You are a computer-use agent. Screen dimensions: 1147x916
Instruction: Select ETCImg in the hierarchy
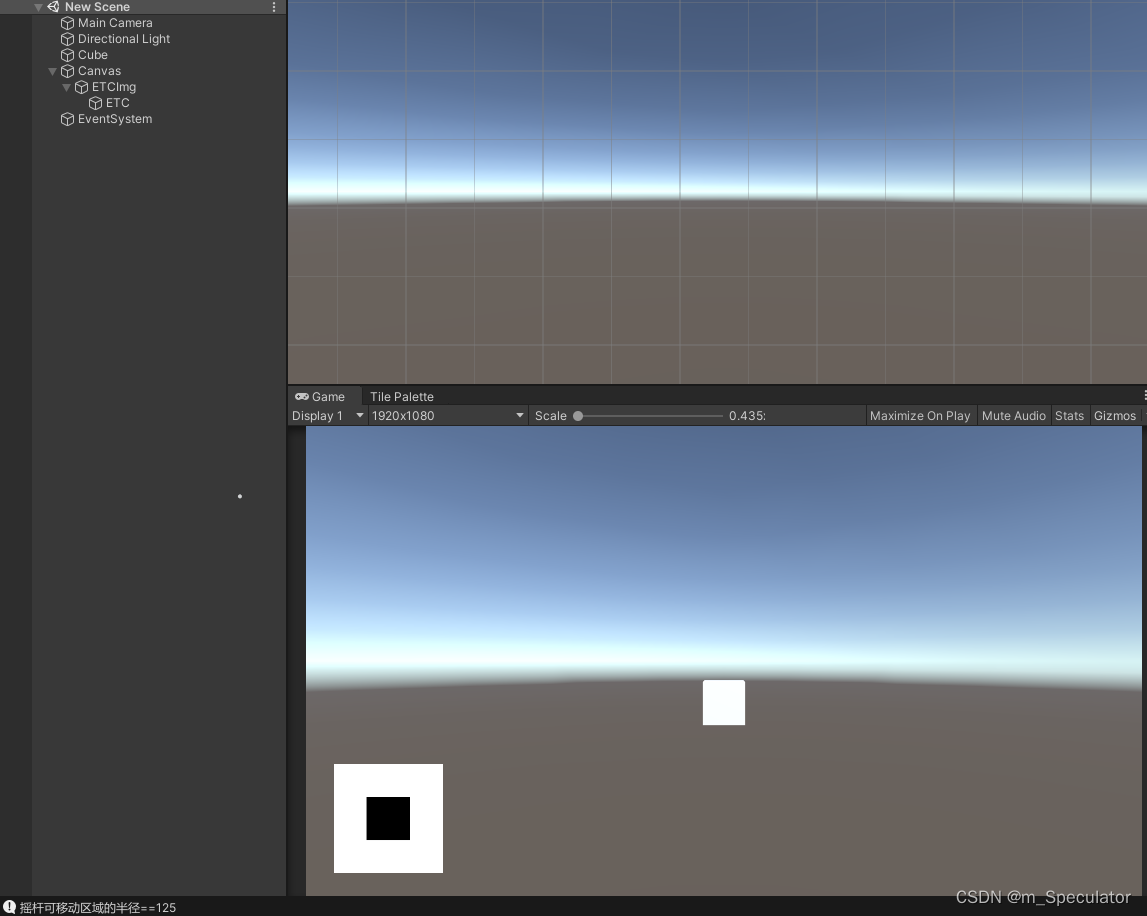point(114,87)
